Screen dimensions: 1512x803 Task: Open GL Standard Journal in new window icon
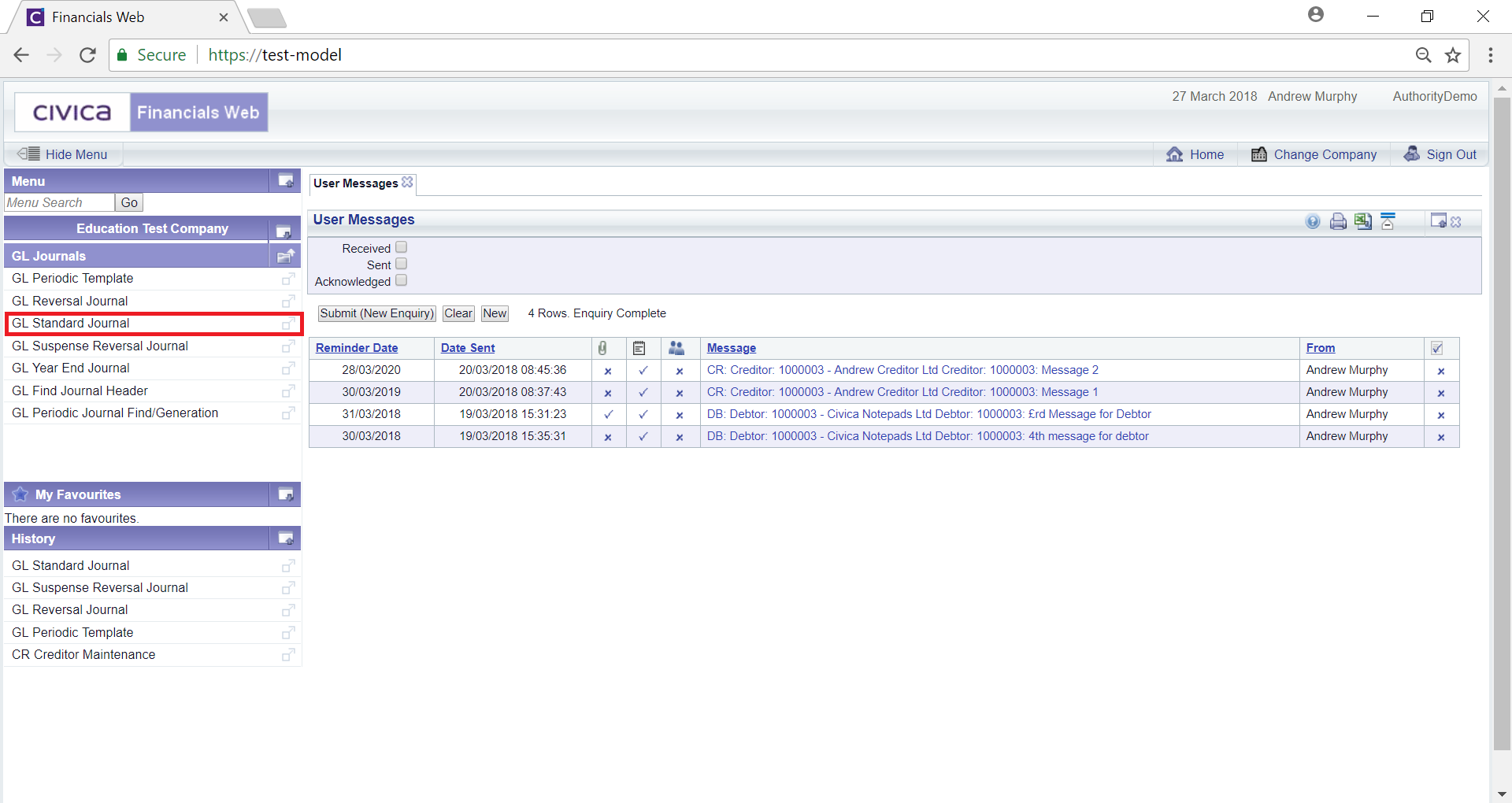tap(288, 324)
